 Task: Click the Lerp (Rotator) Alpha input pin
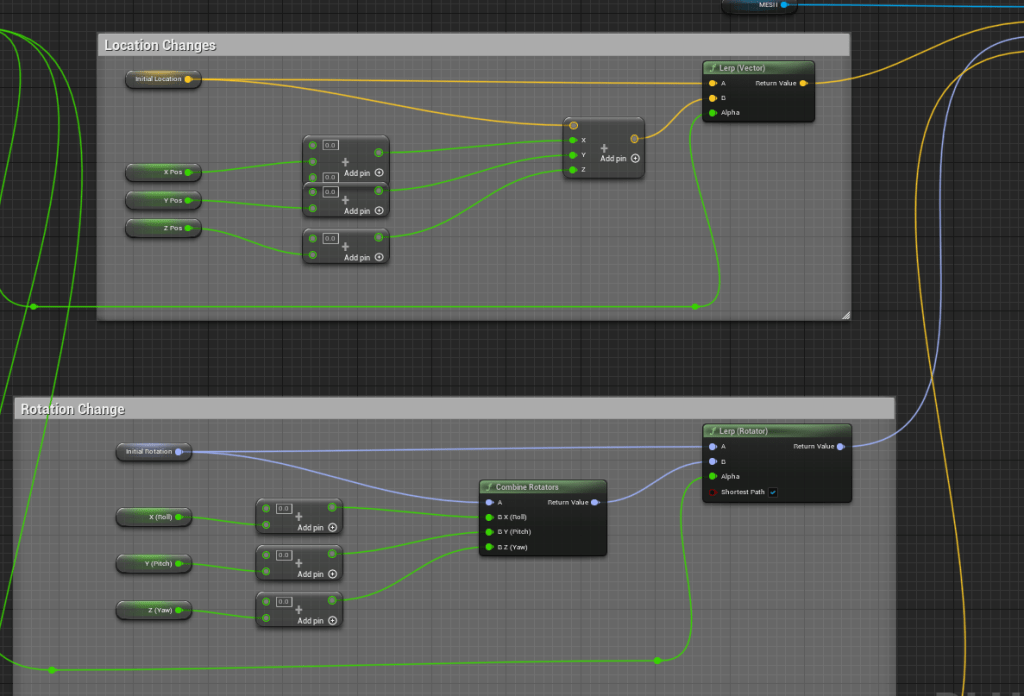[x=712, y=477]
